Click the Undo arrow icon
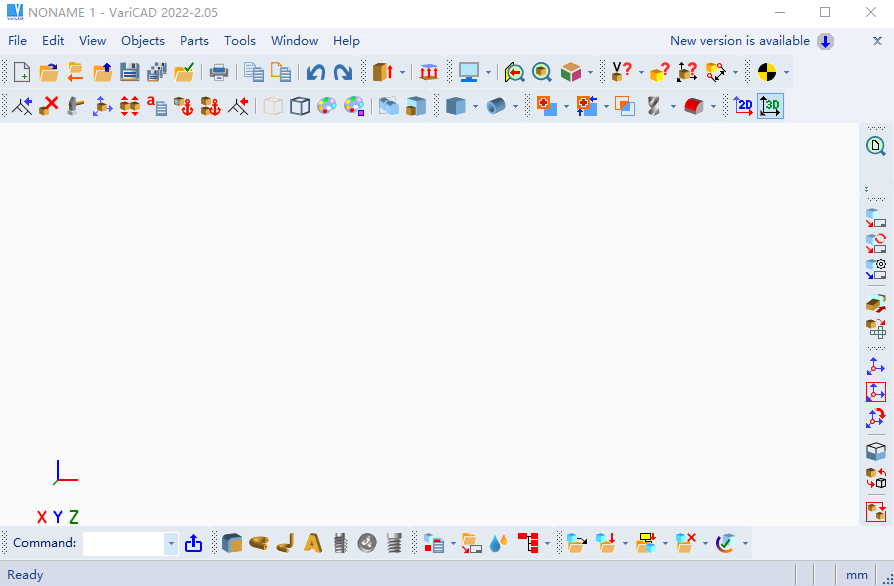 [x=316, y=72]
